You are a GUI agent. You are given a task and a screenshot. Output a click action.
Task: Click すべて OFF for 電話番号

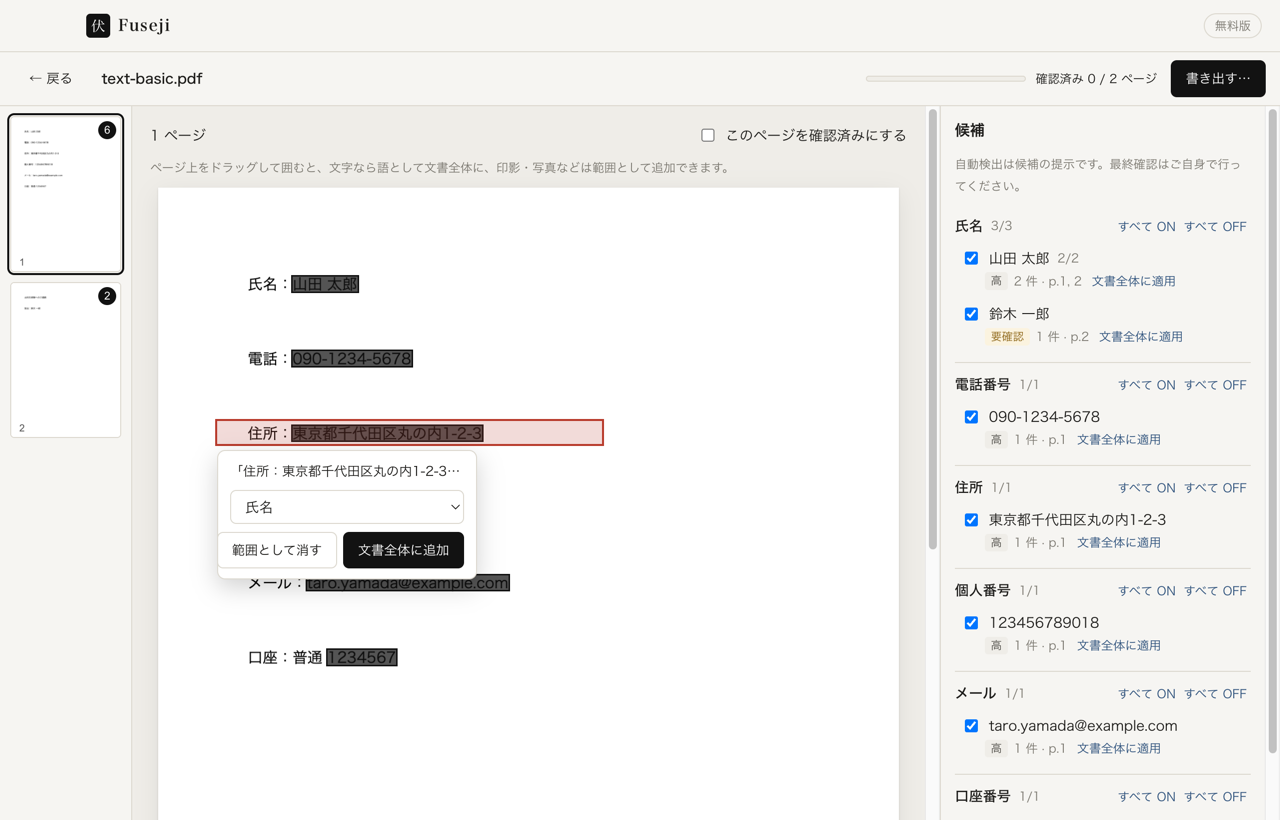pyautogui.click(x=1215, y=385)
